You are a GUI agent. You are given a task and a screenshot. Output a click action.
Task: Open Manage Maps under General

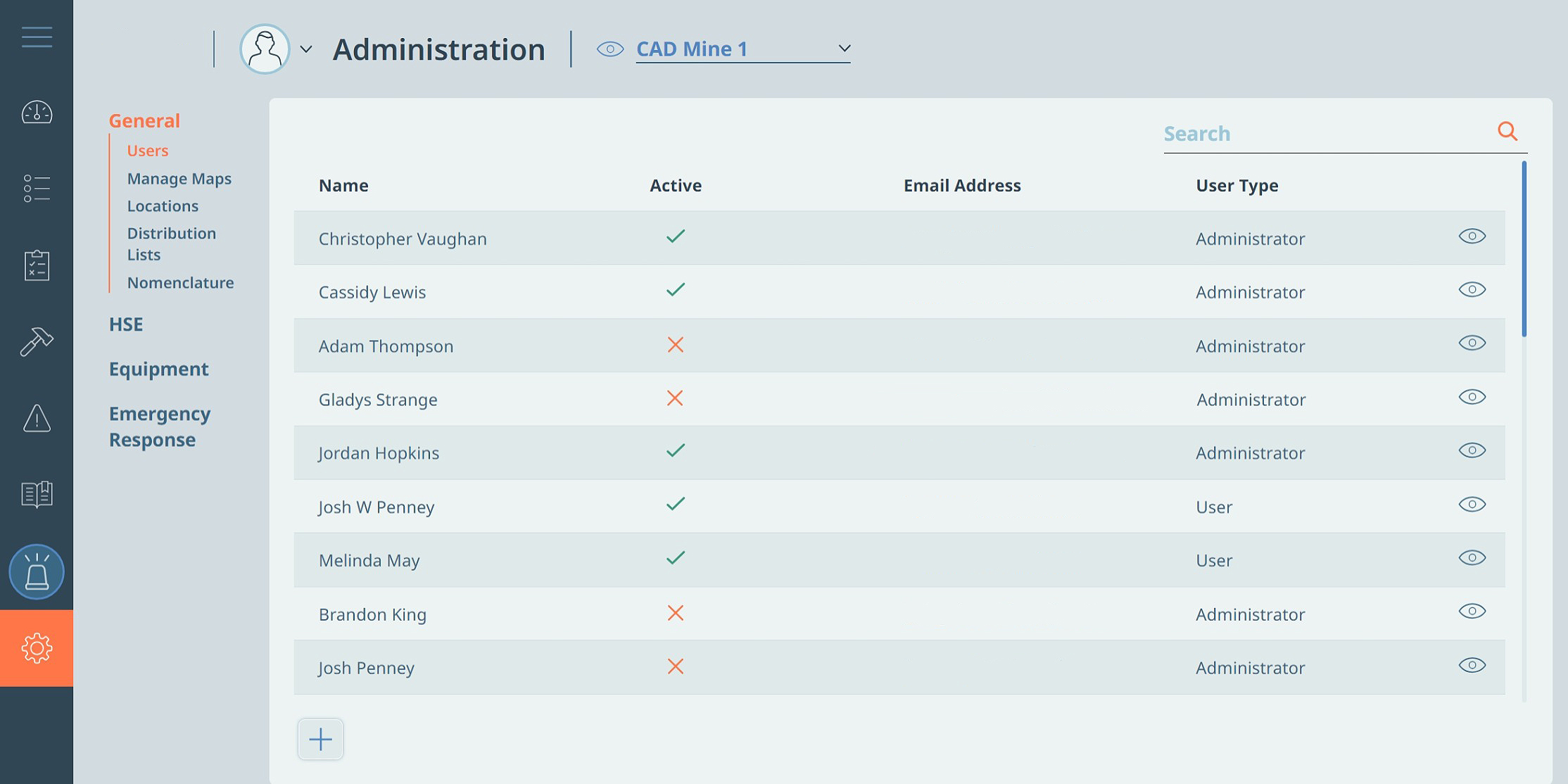179,179
